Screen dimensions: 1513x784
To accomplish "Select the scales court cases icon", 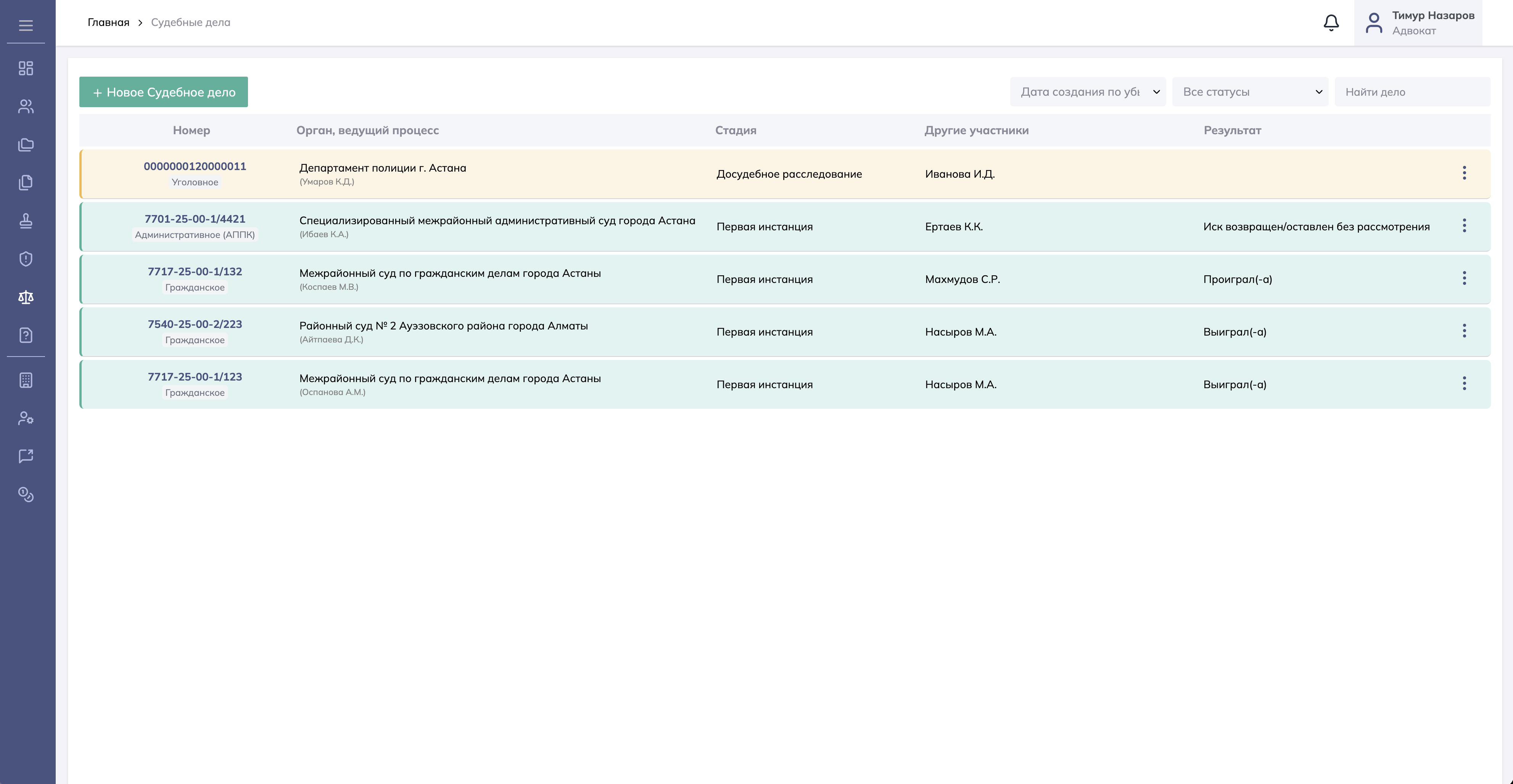I will click(x=26, y=297).
